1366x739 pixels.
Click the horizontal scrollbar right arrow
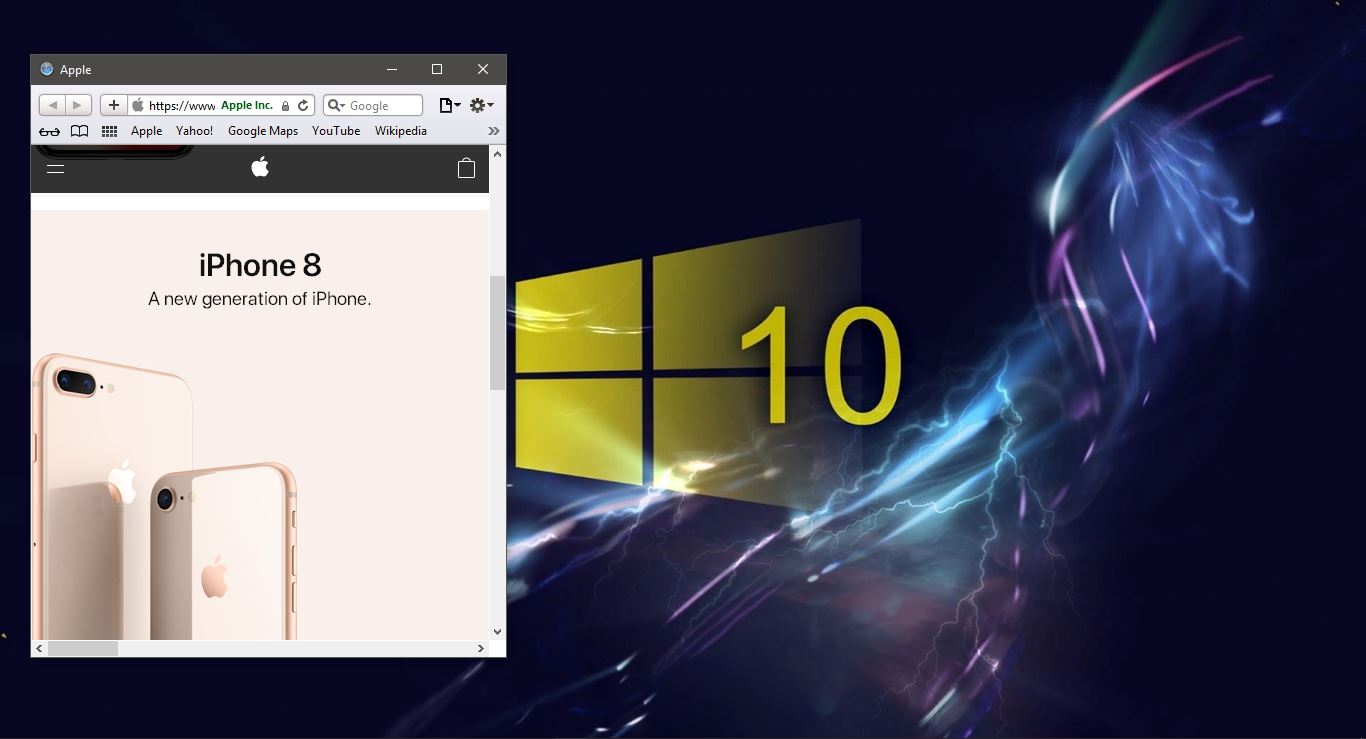click(480, 648)
